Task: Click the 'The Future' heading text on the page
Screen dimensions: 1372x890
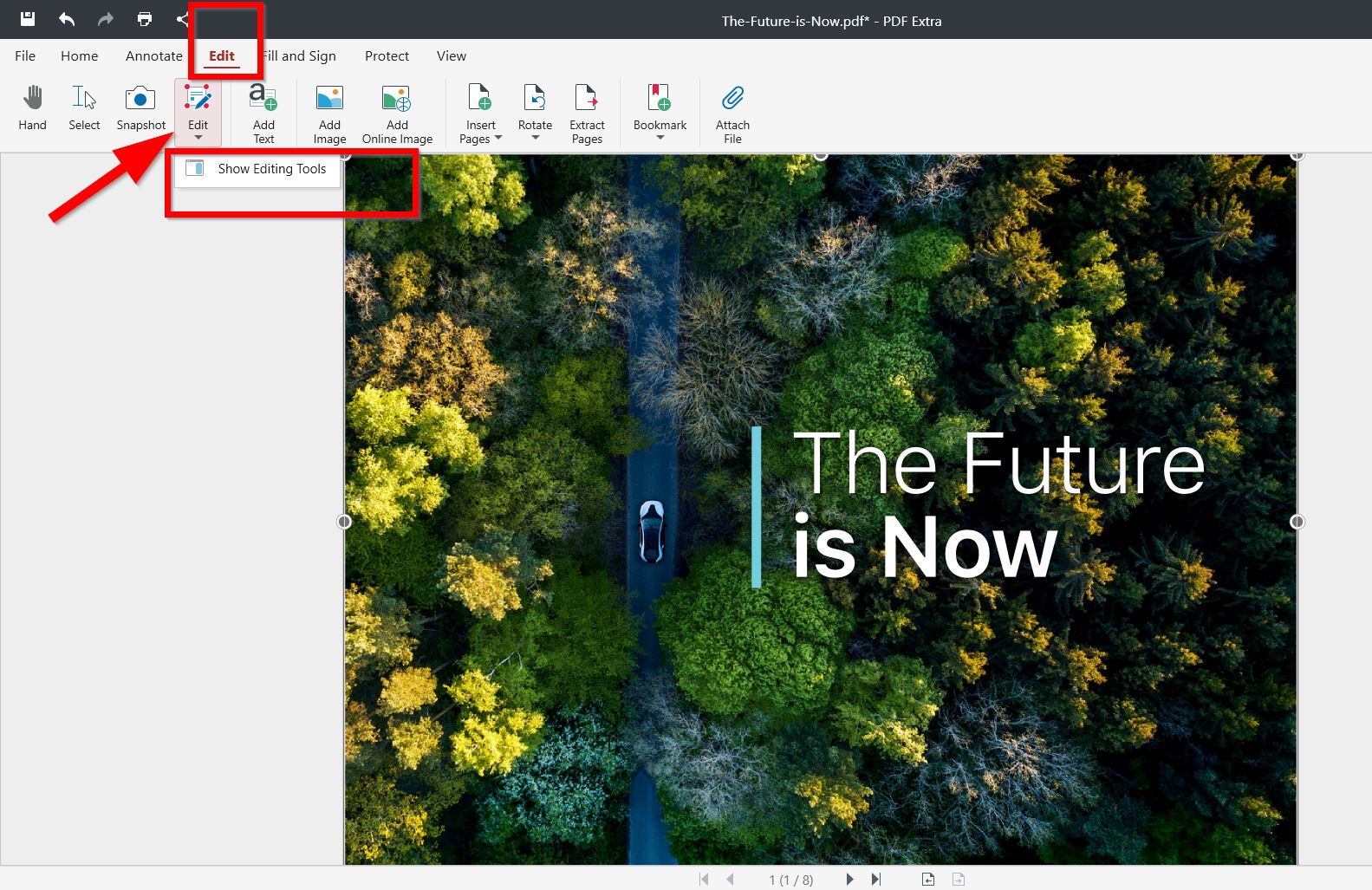Action: point(998,464)
